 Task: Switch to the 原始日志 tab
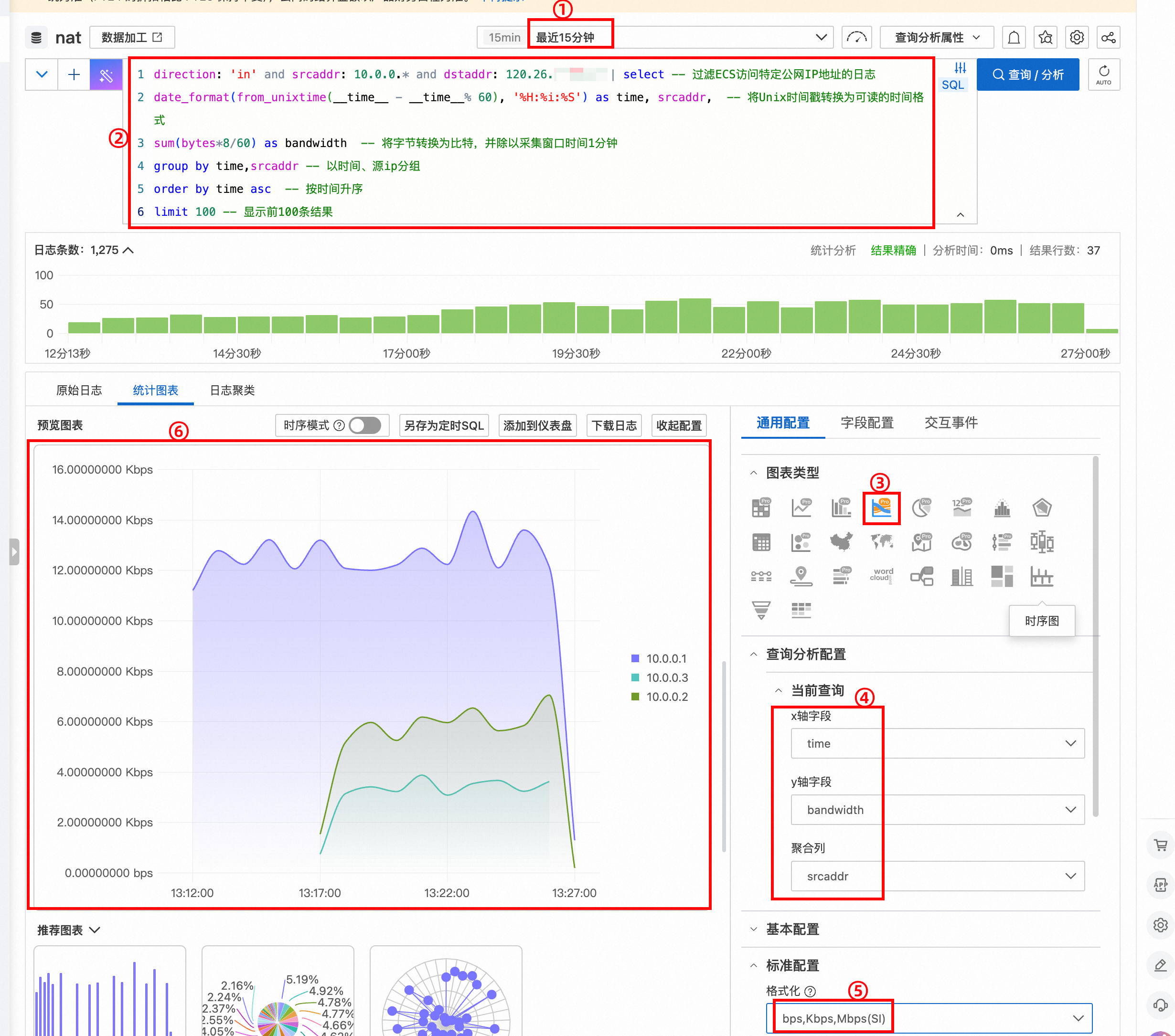79,390
